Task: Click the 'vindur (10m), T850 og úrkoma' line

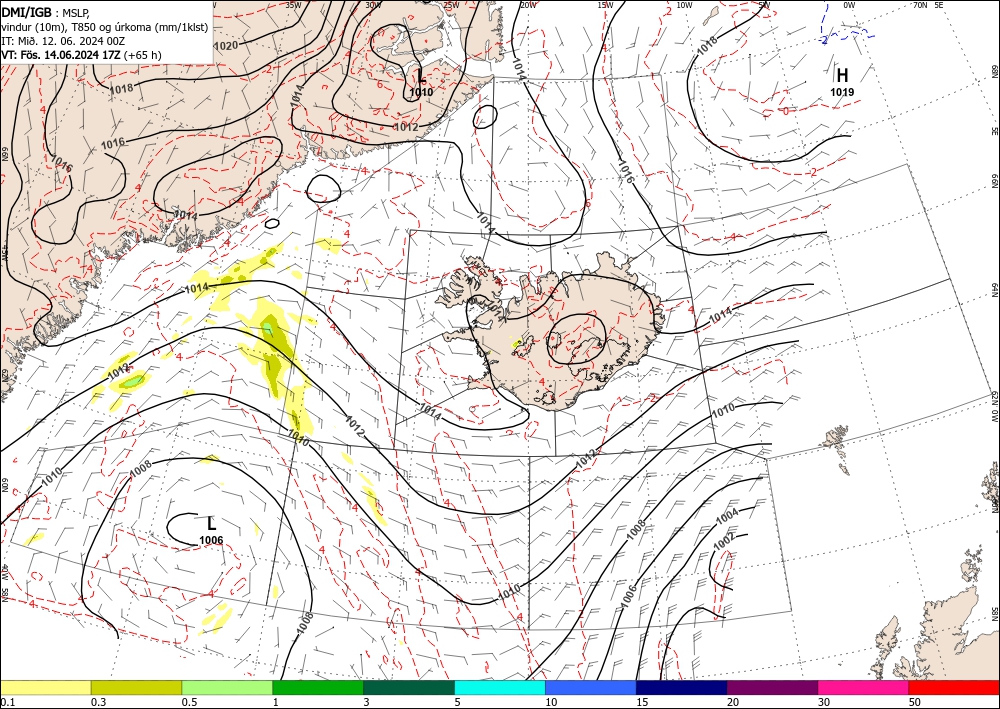Action: coord(105,27)
